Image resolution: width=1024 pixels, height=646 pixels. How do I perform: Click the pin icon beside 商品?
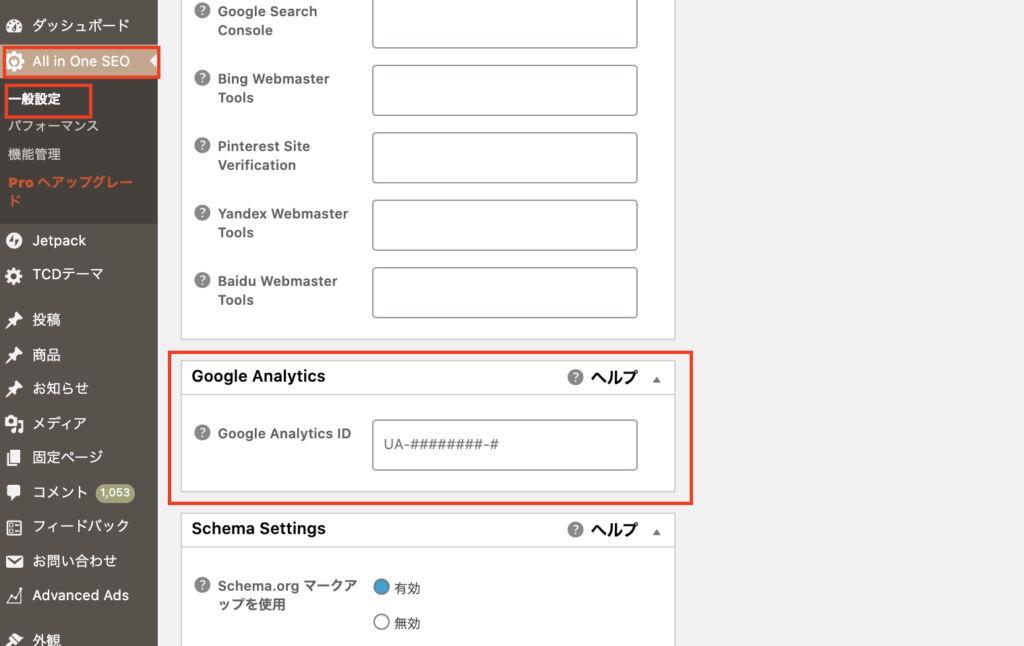point(14,355)
